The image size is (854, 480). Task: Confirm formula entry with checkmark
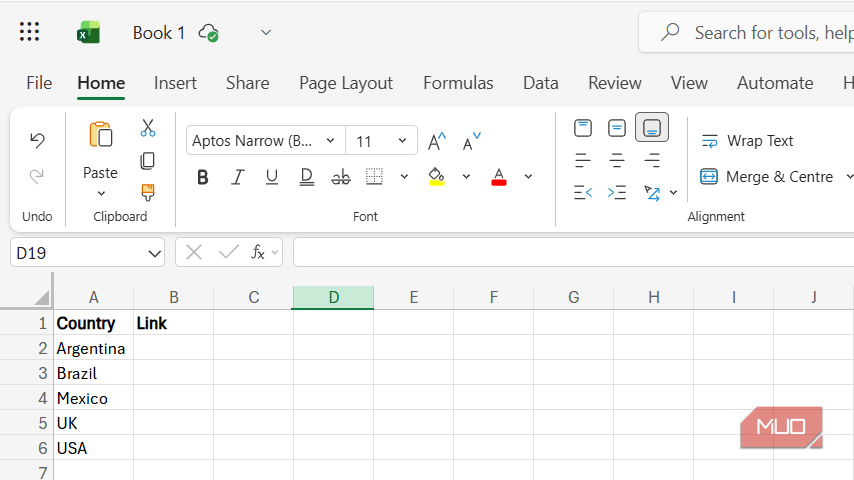pos(229,252)
